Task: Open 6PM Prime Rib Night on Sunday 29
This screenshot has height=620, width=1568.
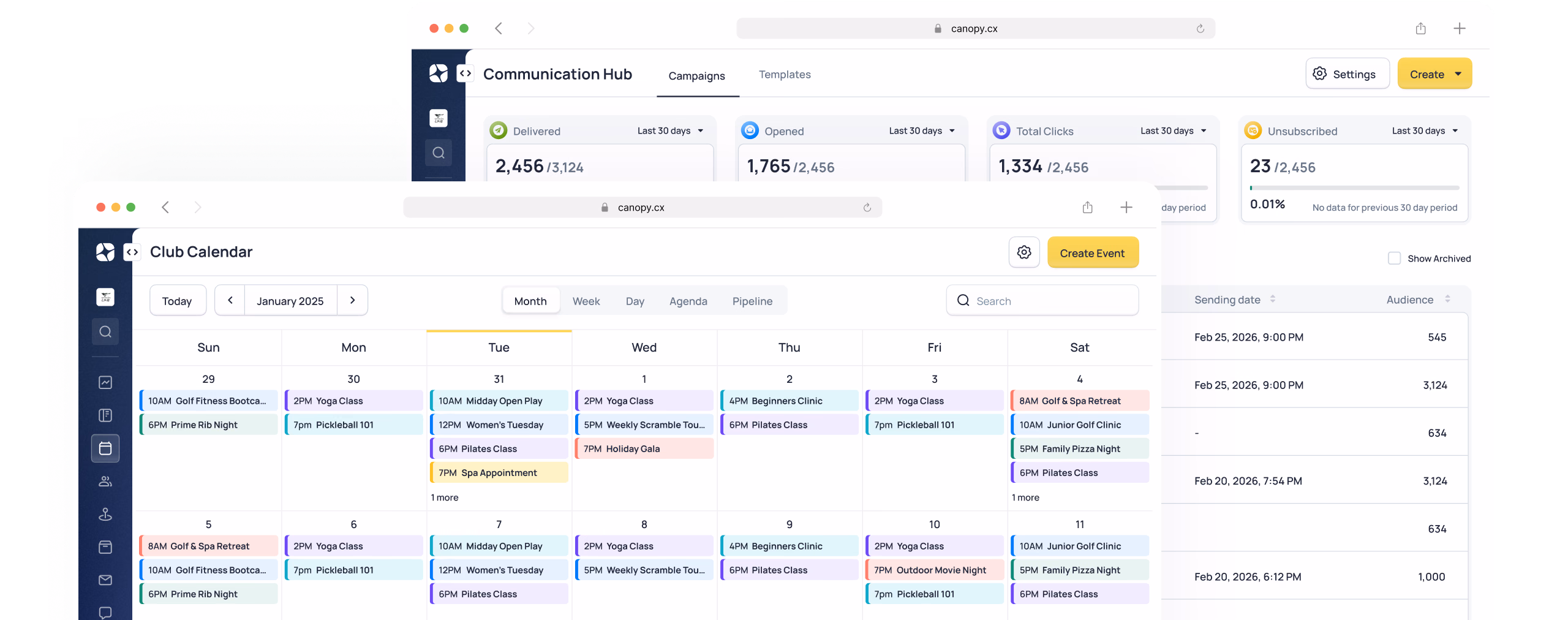Action: click(208, 425)
